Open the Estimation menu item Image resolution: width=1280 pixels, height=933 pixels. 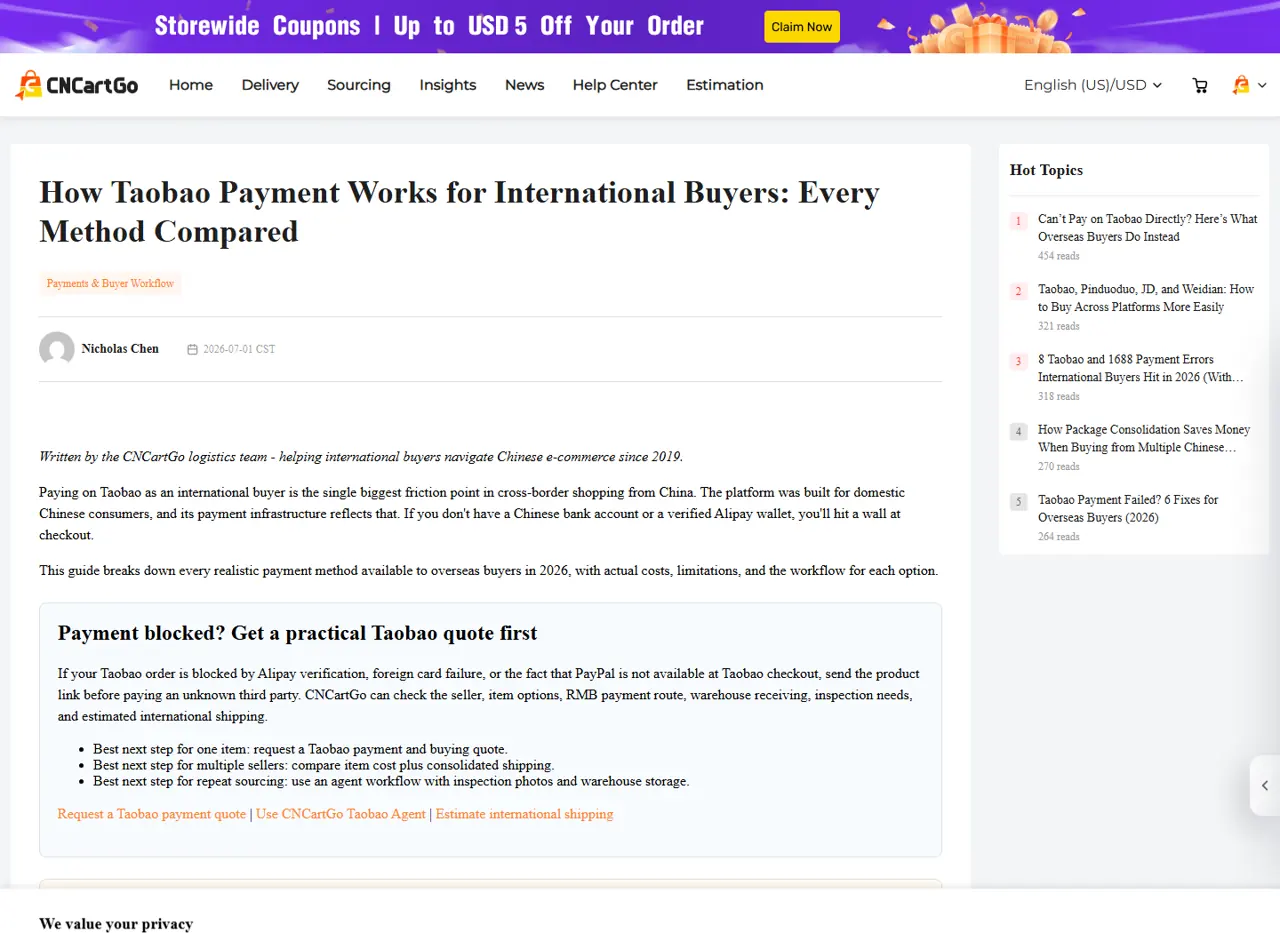tap(725, 85)
